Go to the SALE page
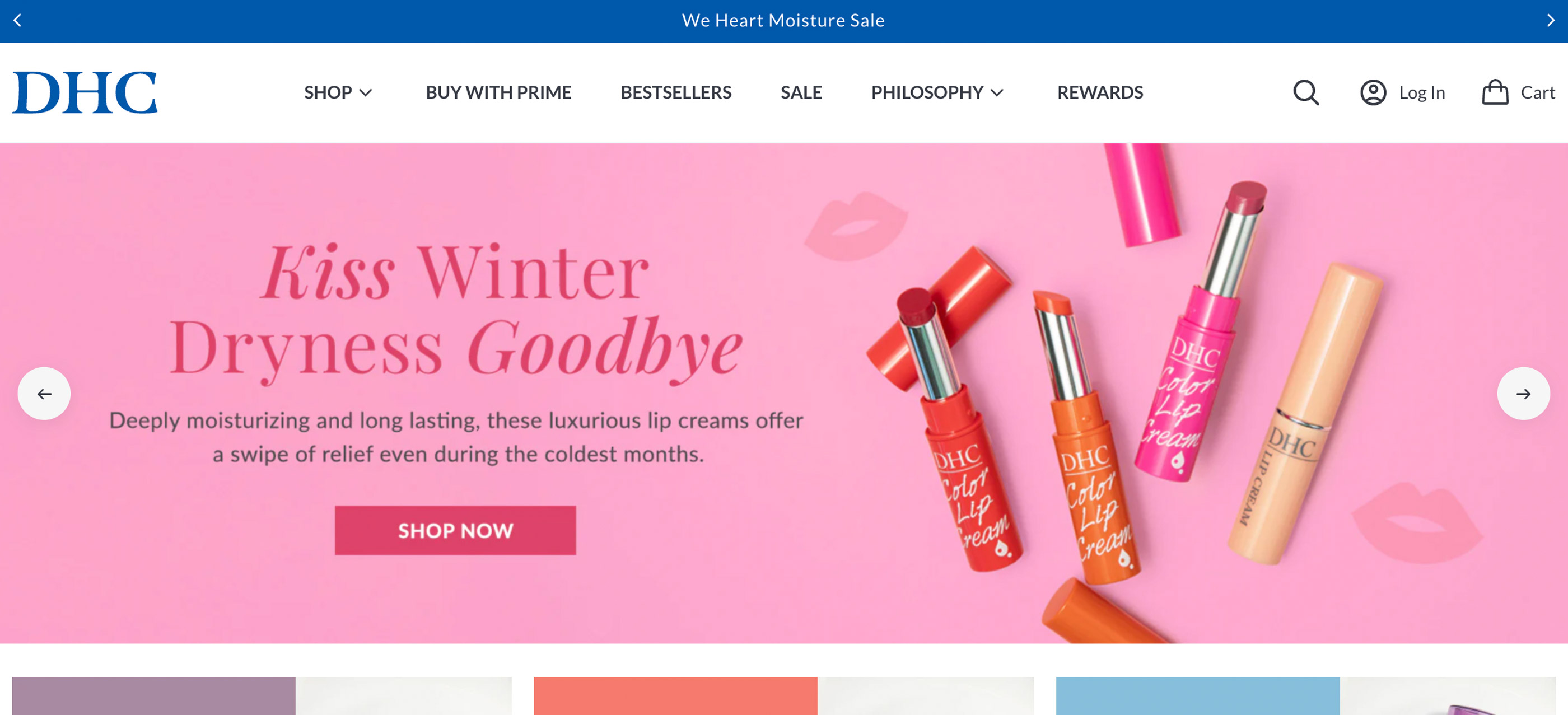Image resolution: width=1568 pixels, height=715 pixels. pyautogui.click(x=801, y=92)
